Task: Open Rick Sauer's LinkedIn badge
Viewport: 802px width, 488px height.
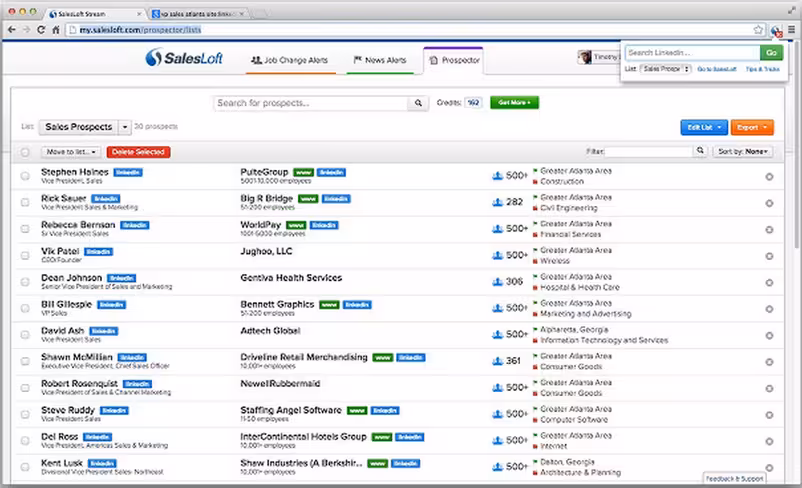Action: (x=106, y=198)
